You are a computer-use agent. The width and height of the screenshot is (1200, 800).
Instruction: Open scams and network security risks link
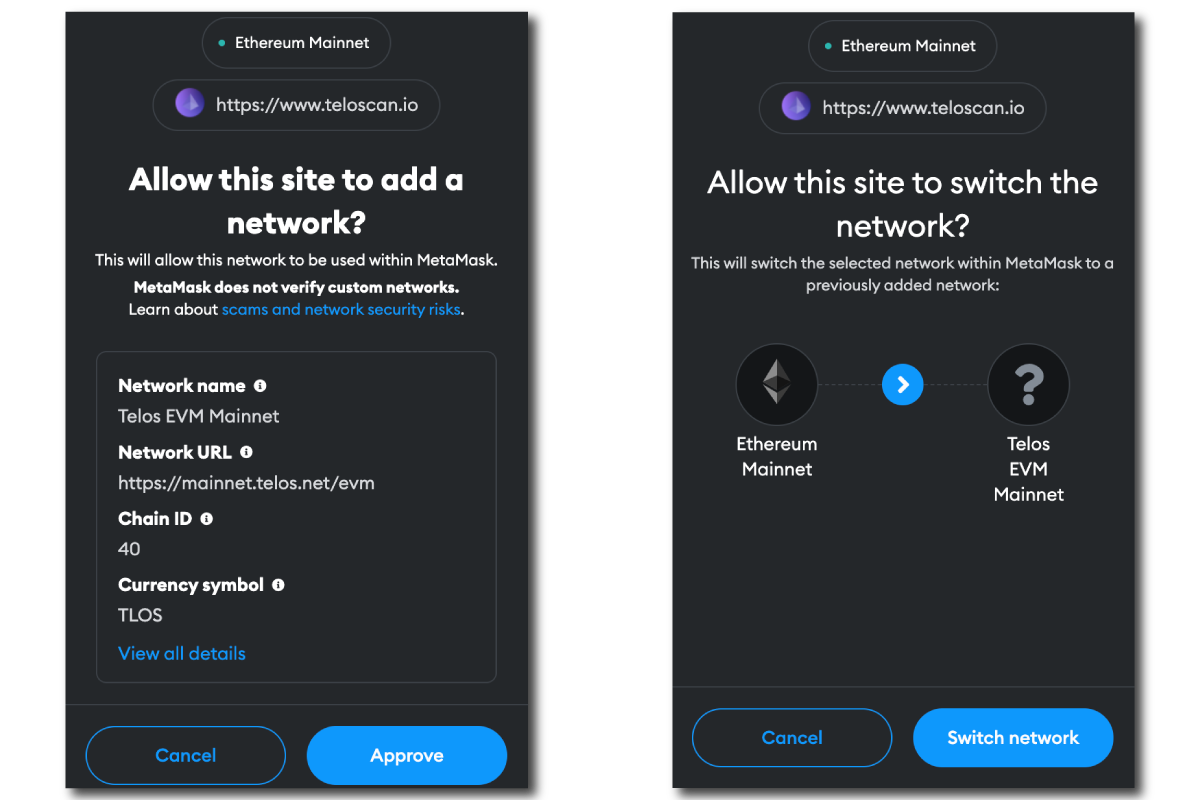click(341, 309)
